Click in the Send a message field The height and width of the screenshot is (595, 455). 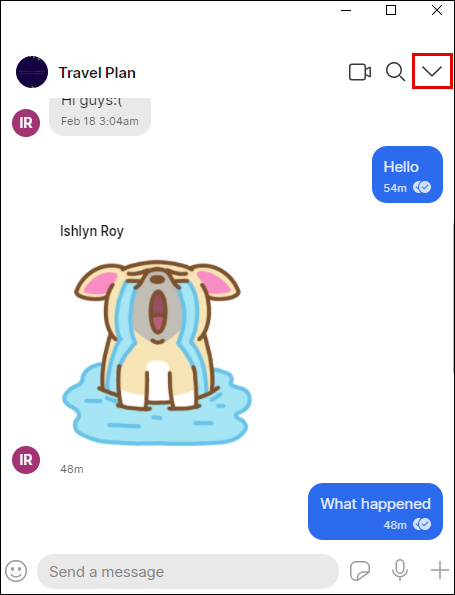click(x=188, y=571)
